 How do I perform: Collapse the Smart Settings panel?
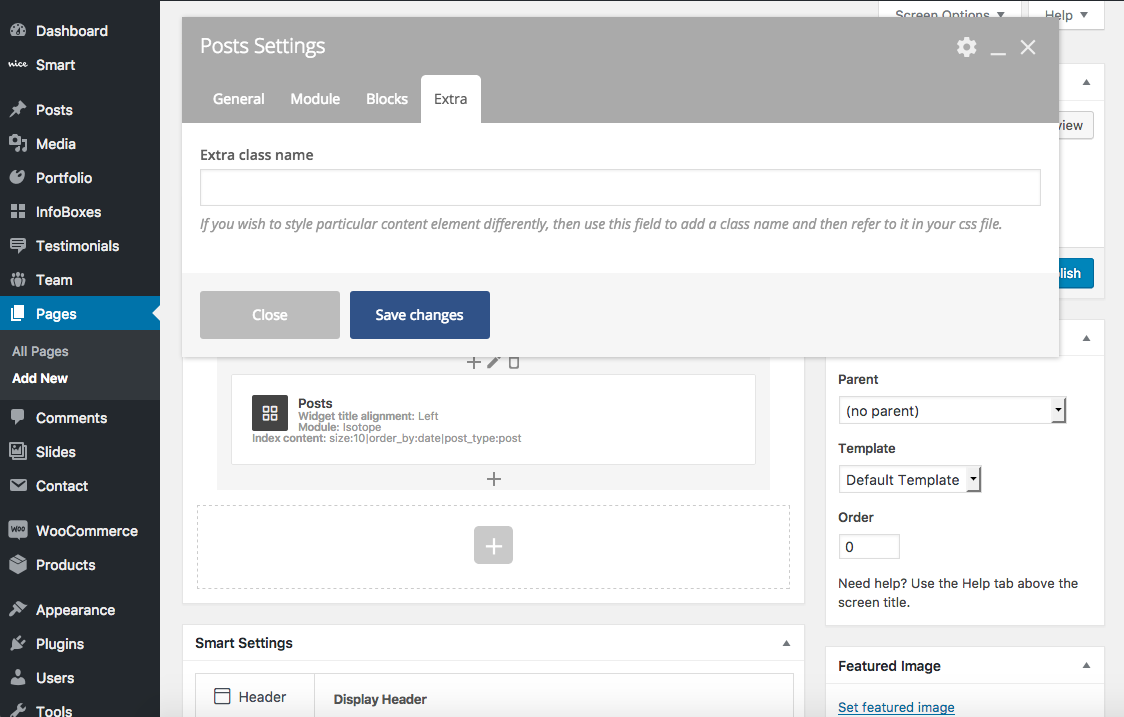[786, 643]
